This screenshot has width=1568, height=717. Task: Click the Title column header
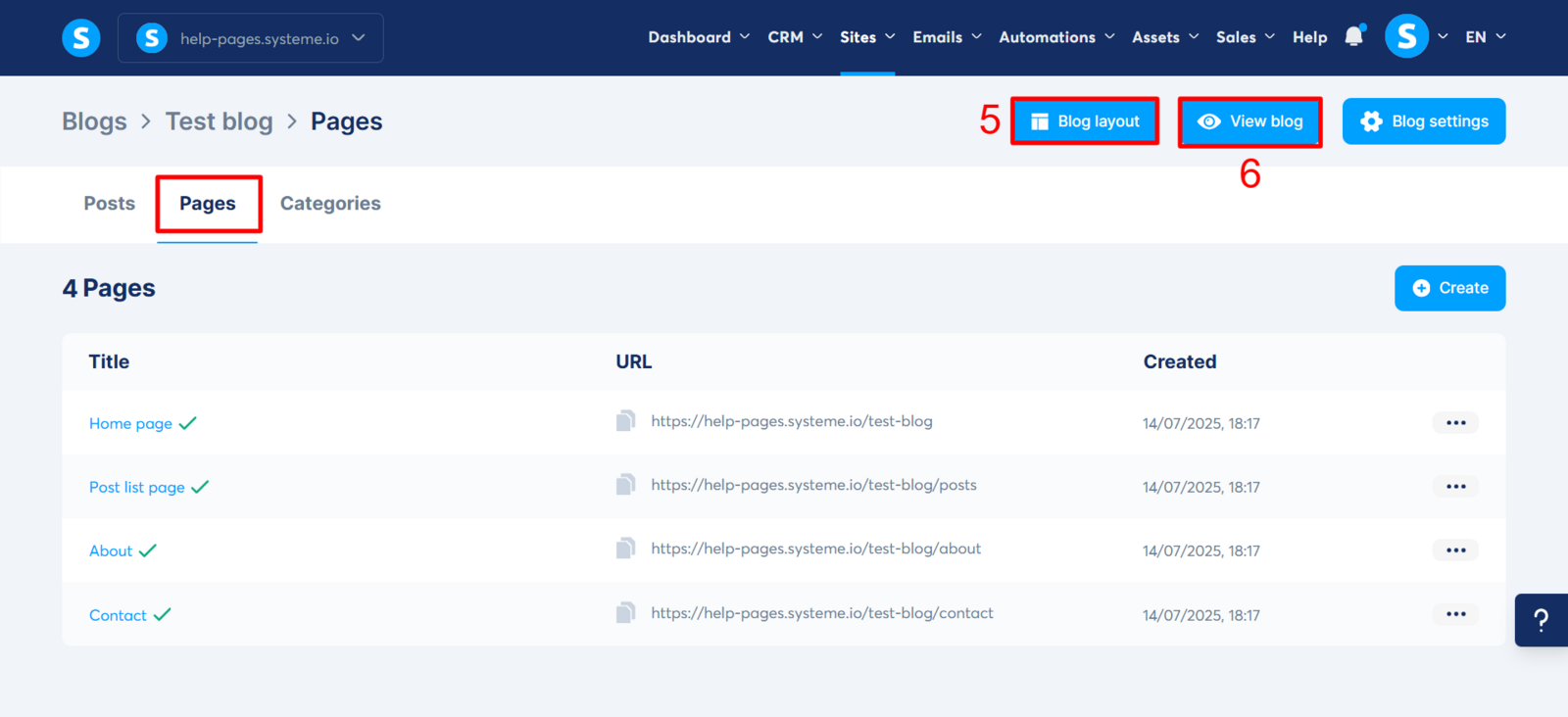tap(109, 361)
